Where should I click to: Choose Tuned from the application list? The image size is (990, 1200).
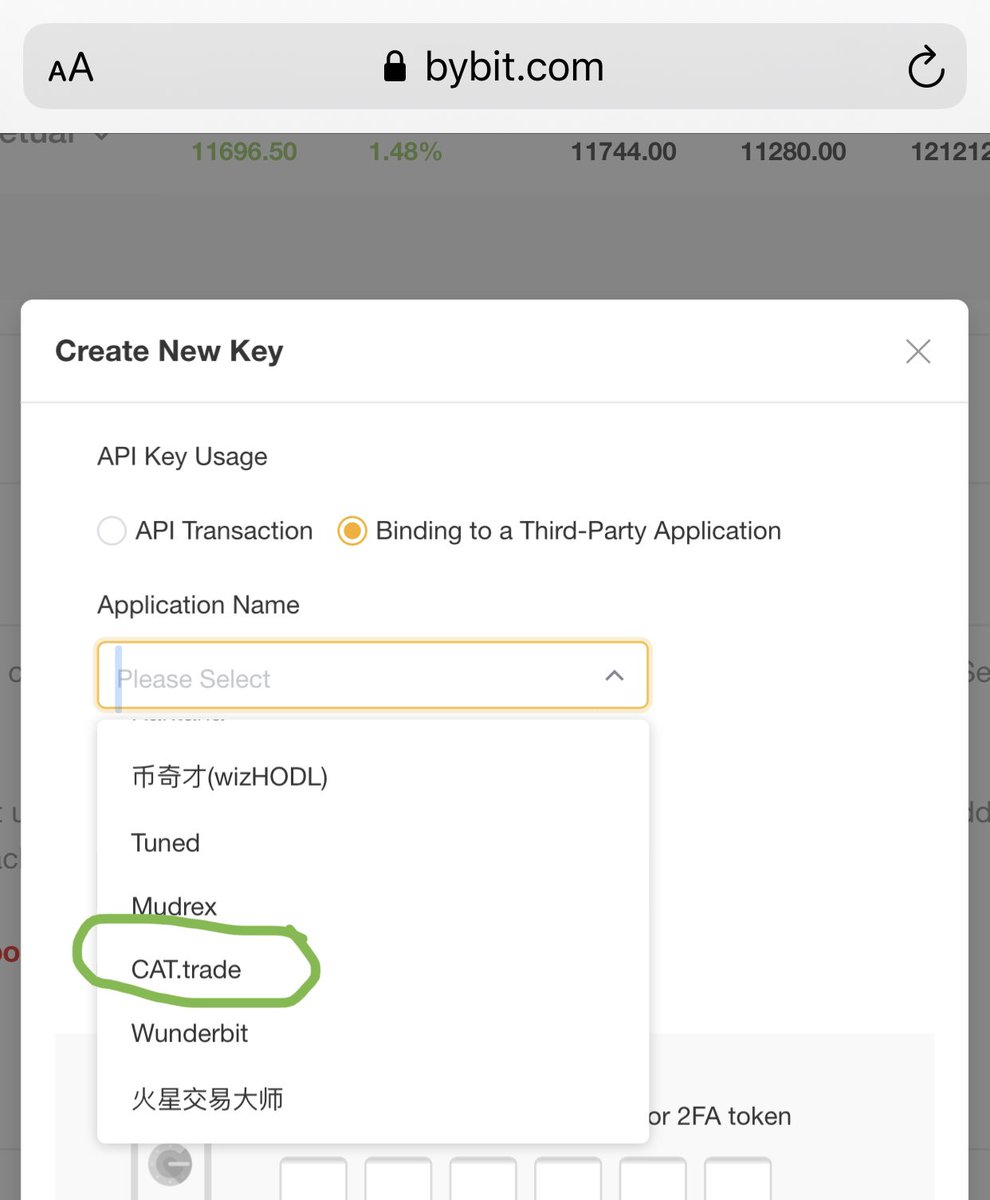coord(373,843)
